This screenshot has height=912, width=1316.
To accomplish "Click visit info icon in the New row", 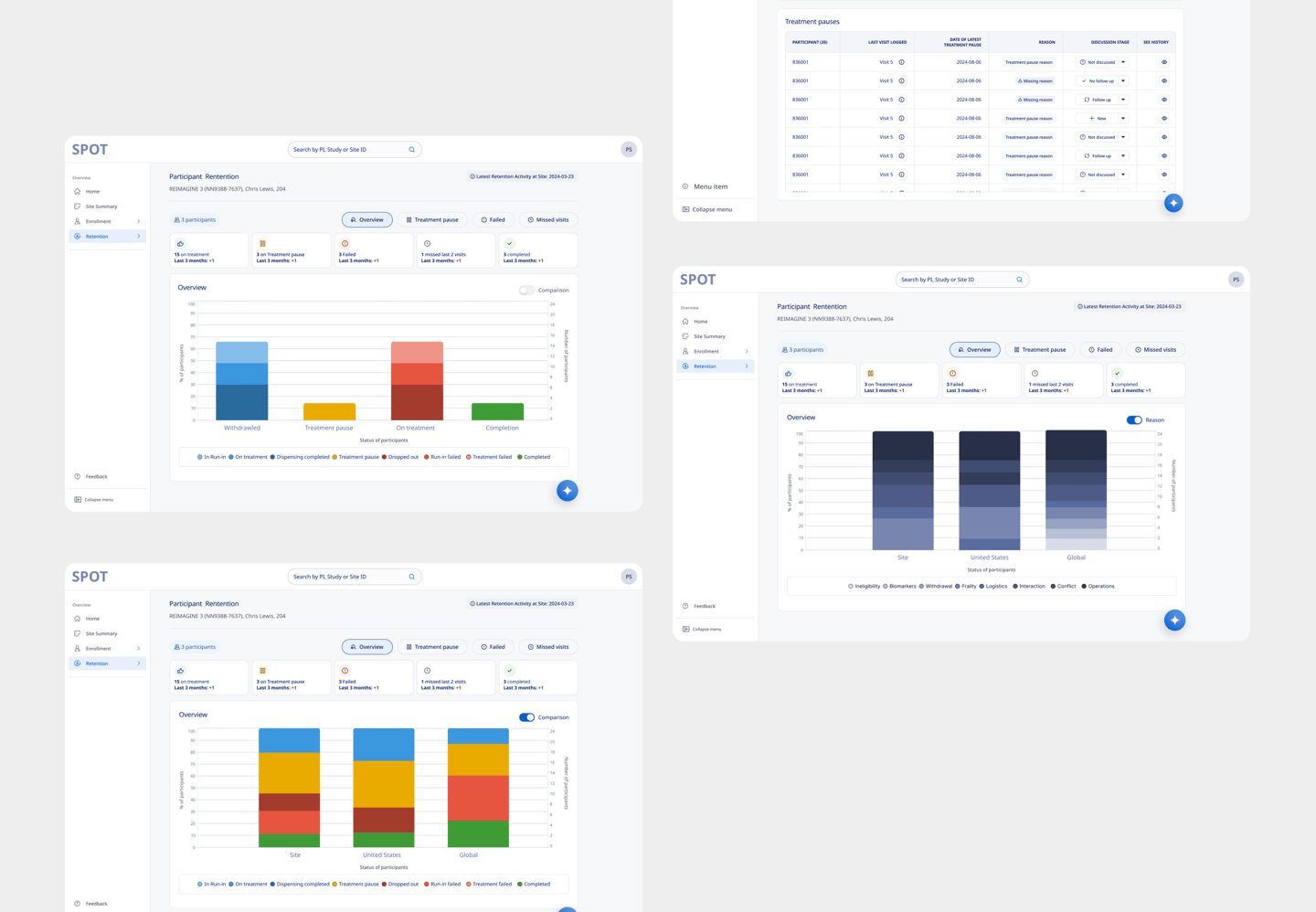I will coord(901,118).
